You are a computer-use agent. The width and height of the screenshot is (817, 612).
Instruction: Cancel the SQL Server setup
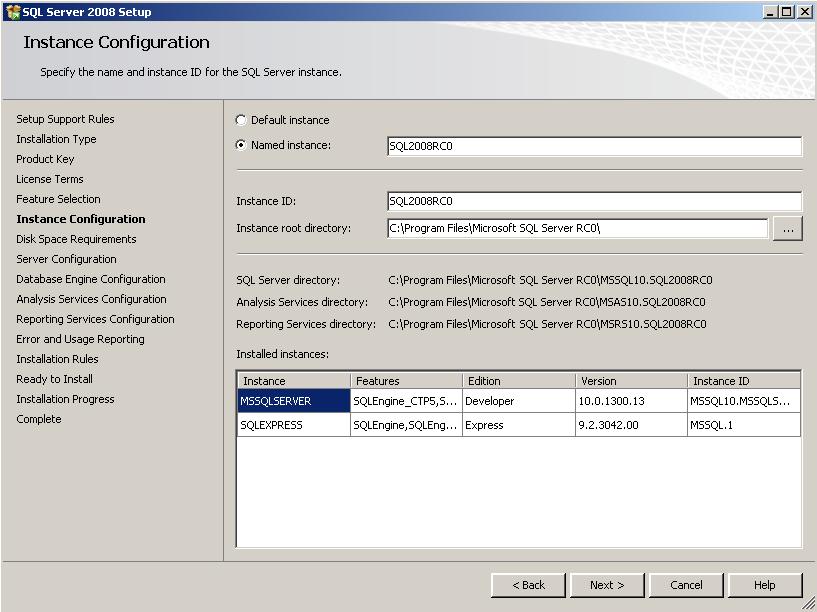[x=686, y=585]
